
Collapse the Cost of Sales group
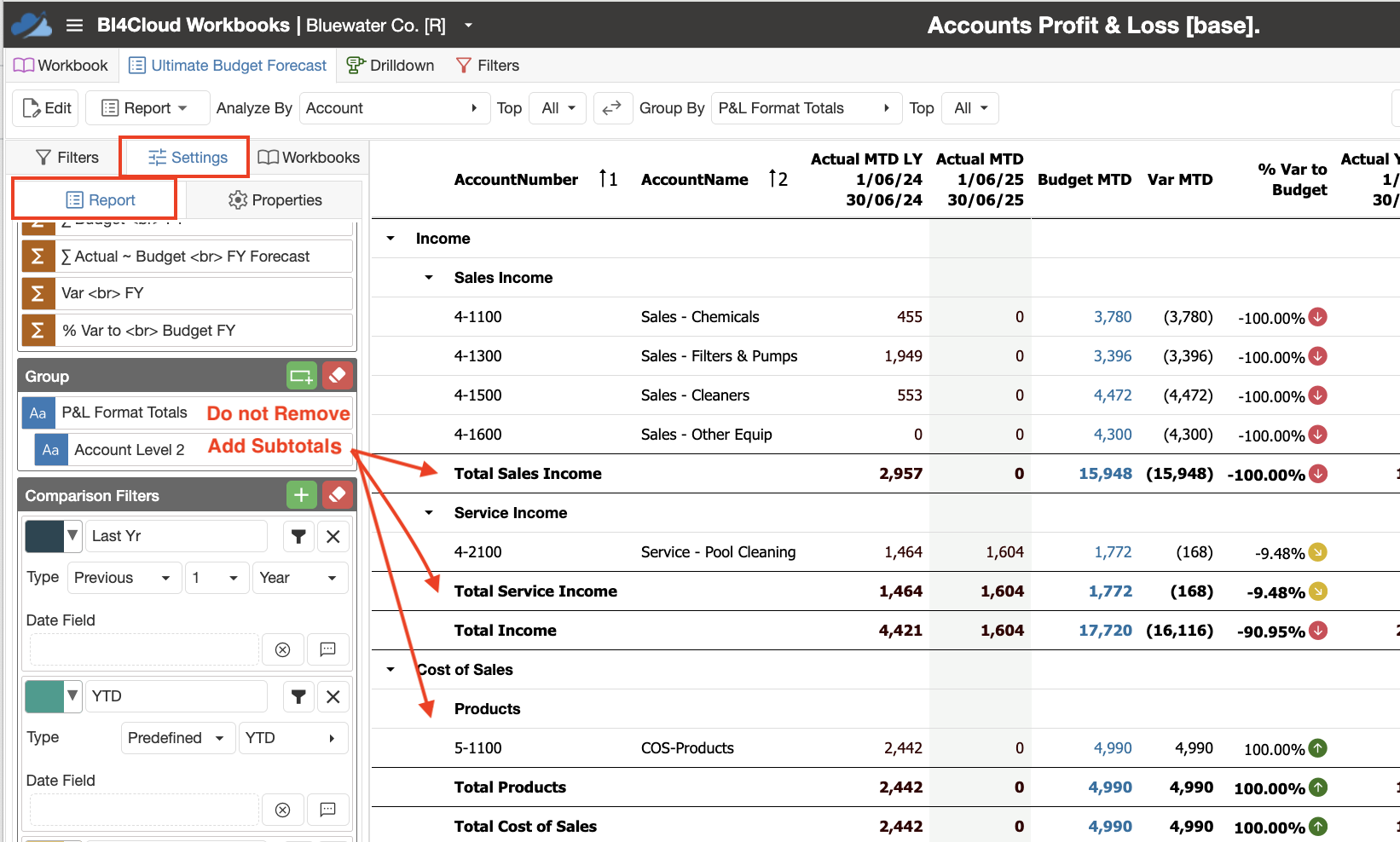point(390,670)
